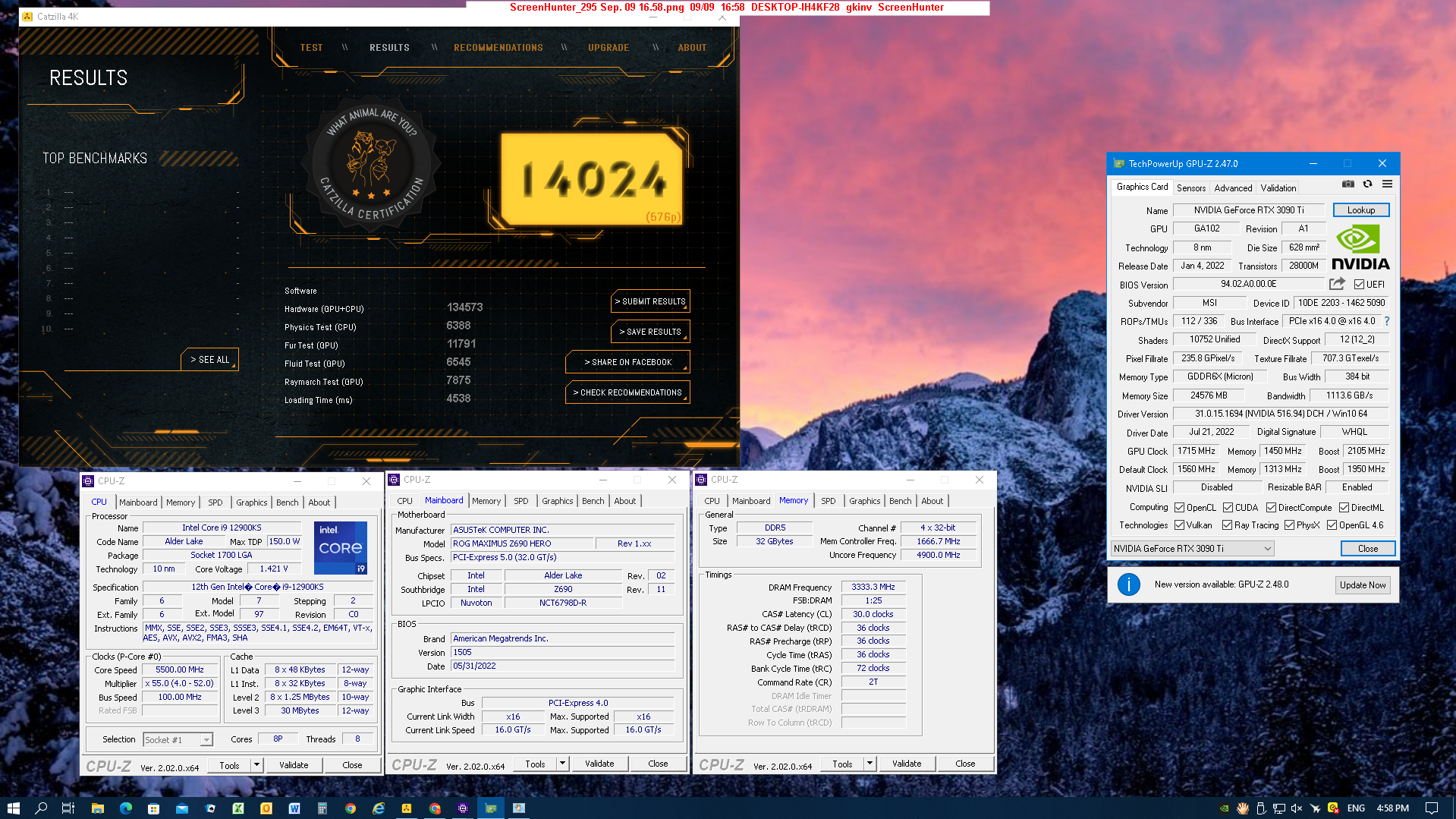Open the Socket #1 selection dropdown
Screen dimensions: 1456x819
click(x=178, y=740)
